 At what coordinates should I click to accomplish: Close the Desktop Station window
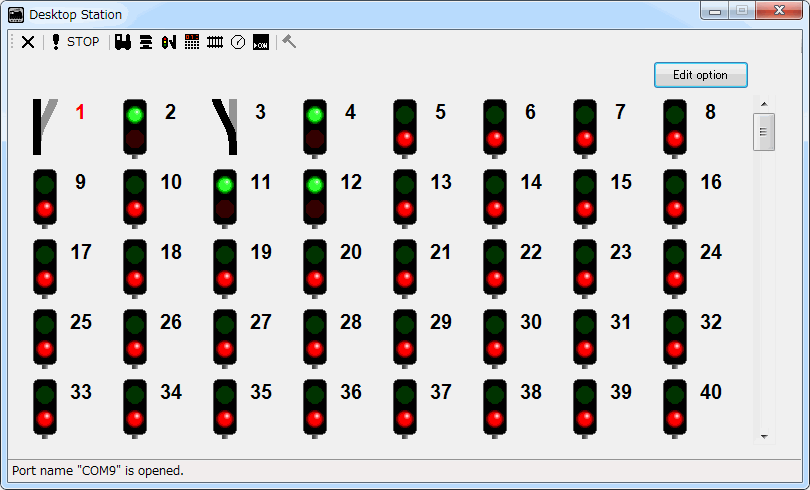pyautogui.click(x=779, y=10)
